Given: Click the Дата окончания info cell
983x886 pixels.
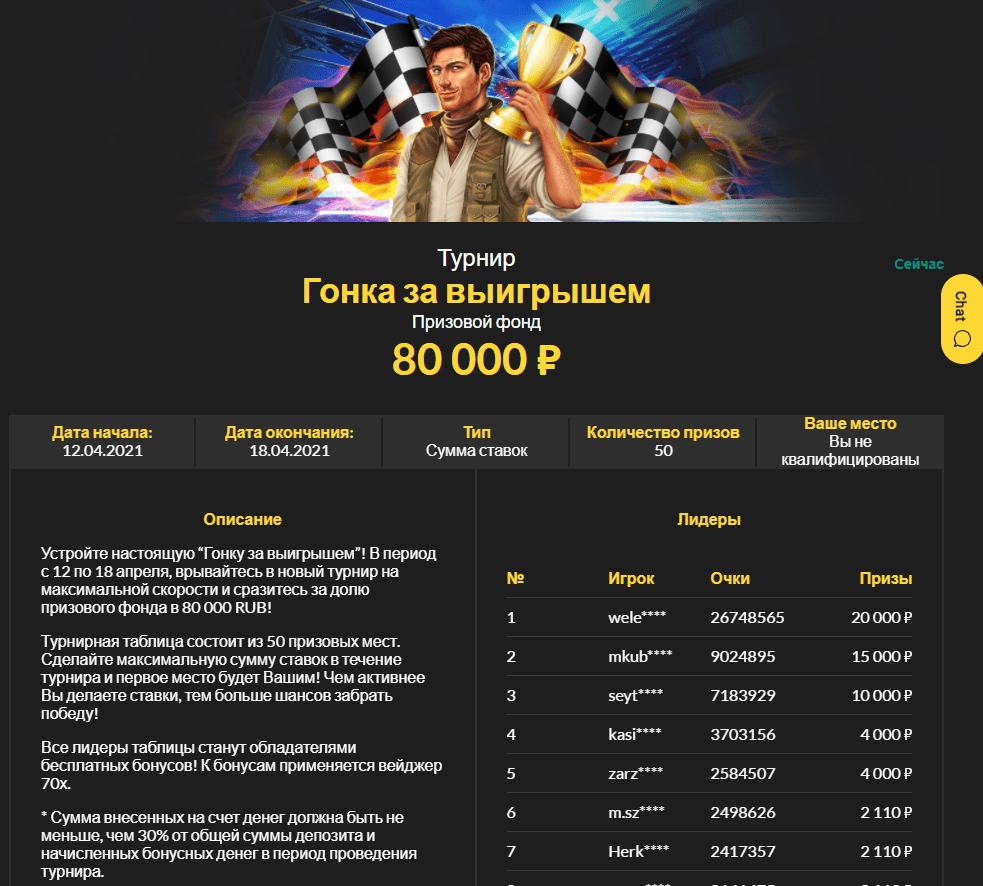Looking at the screenshot, I should click(289, 441).
